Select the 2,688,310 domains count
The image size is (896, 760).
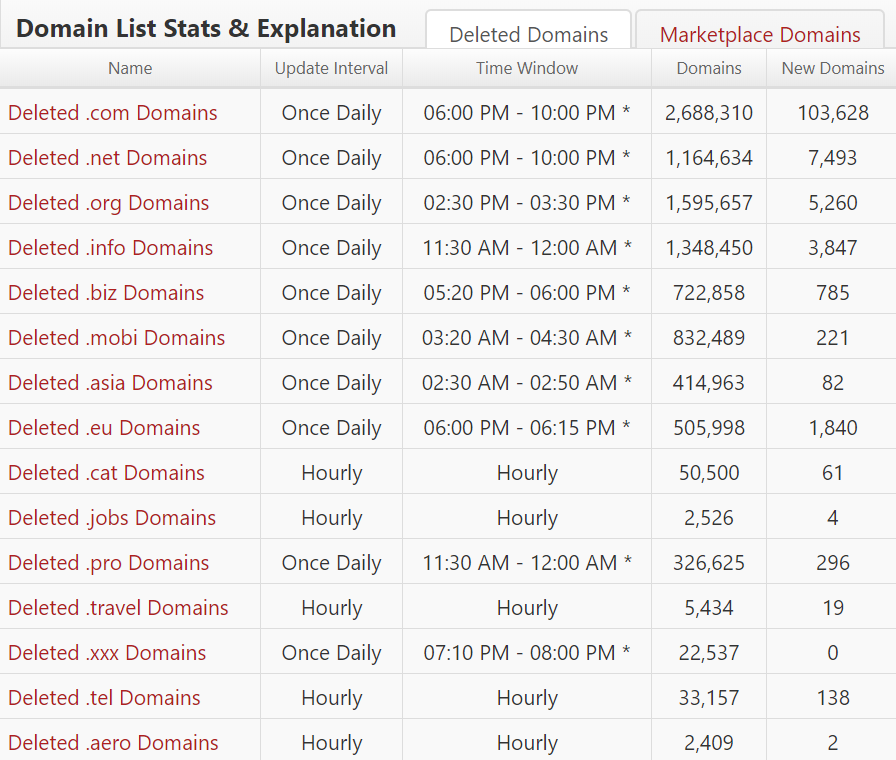point(709,113)
